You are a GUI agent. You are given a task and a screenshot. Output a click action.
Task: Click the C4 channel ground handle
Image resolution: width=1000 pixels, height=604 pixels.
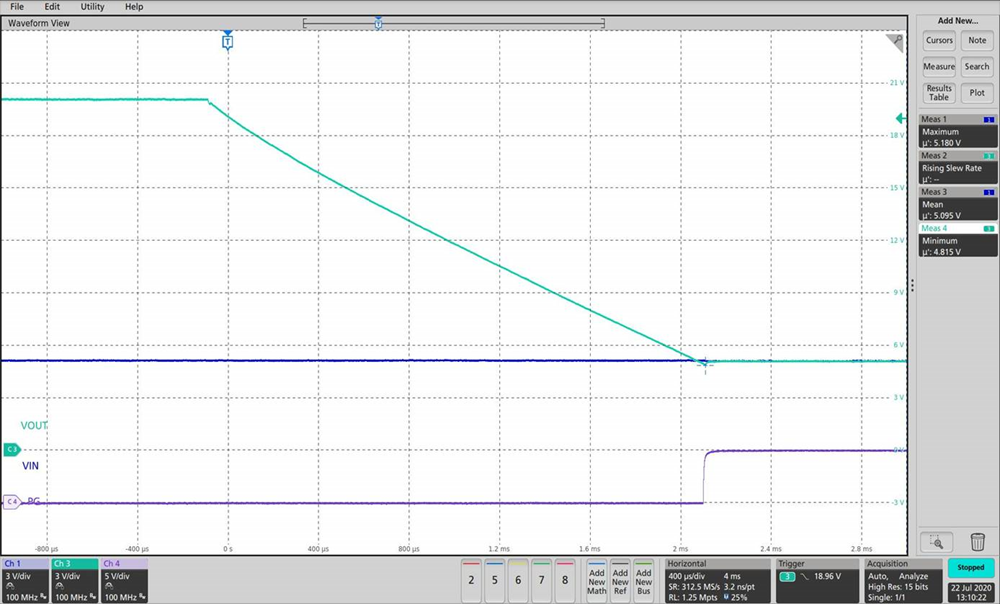(x=12, y=502)
